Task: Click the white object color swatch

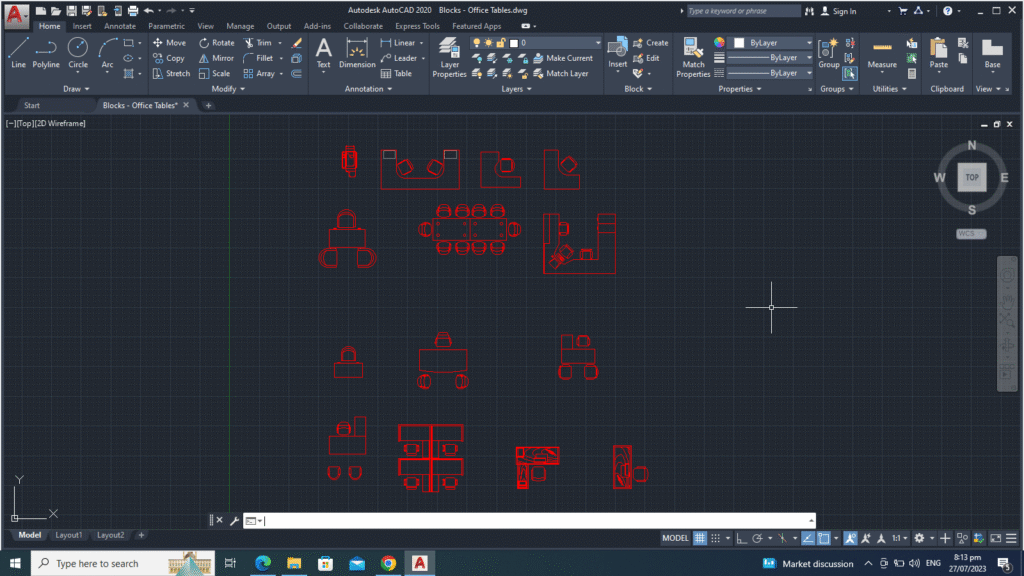Action: pos(739,42)
